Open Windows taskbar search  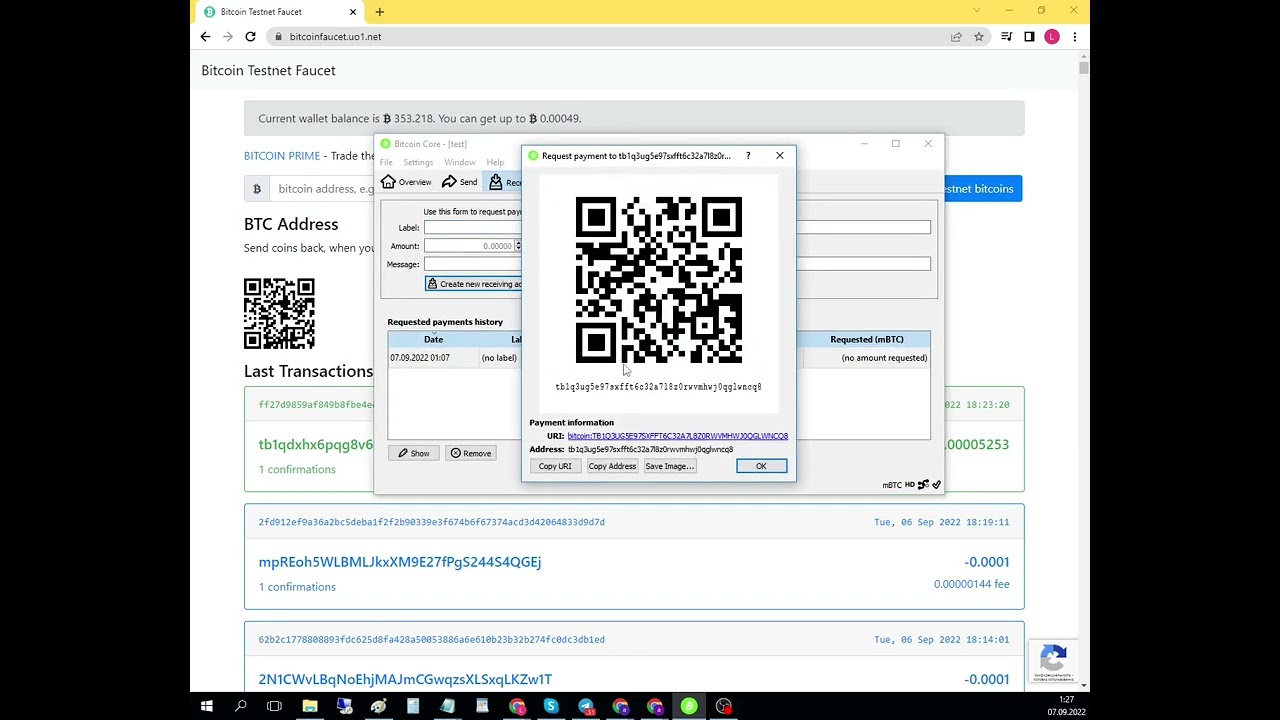241,707
